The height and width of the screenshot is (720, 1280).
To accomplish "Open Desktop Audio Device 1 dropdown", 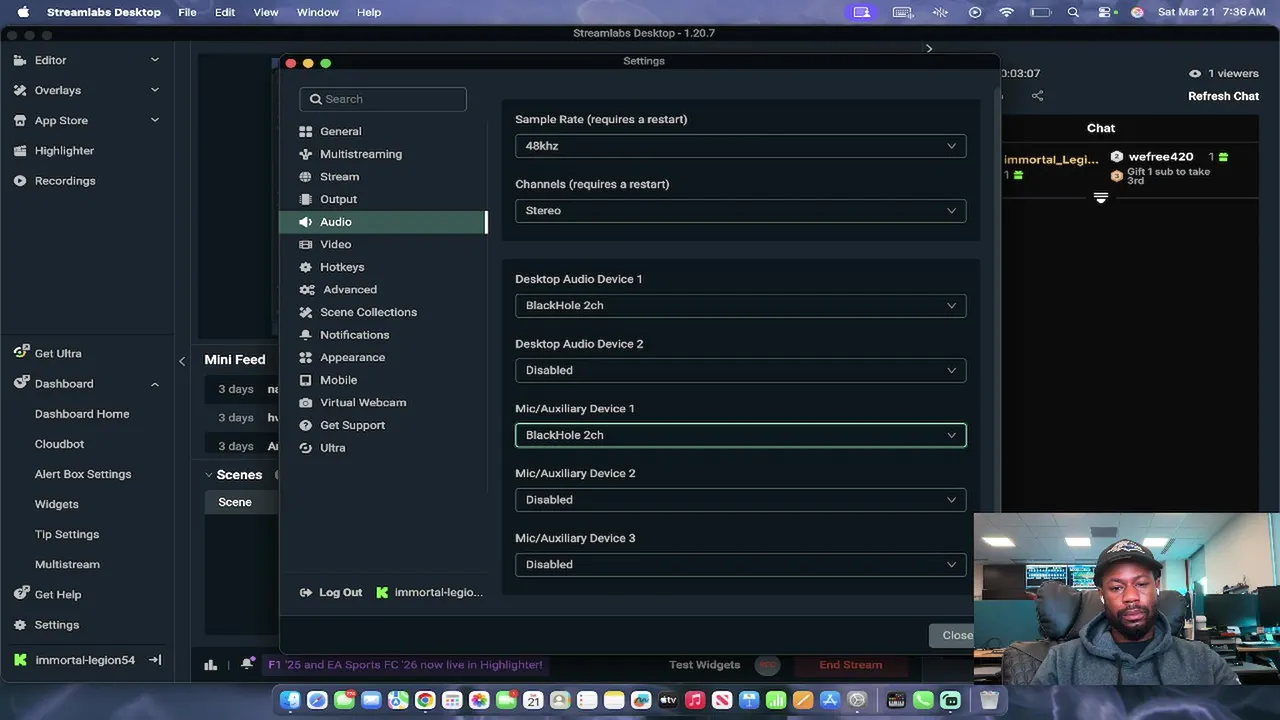I will click(740, 305).
